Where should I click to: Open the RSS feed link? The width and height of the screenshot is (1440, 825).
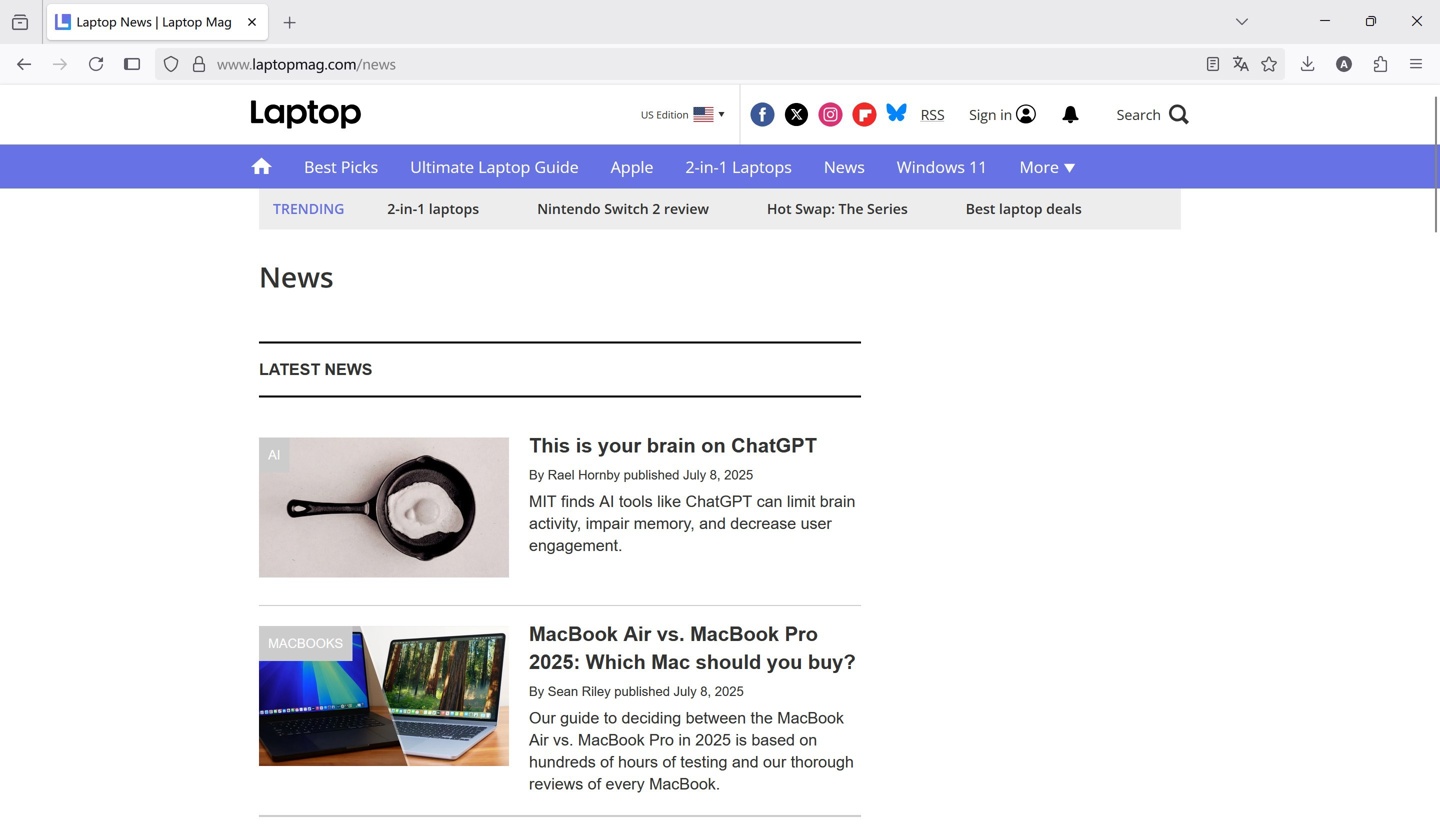932,114
